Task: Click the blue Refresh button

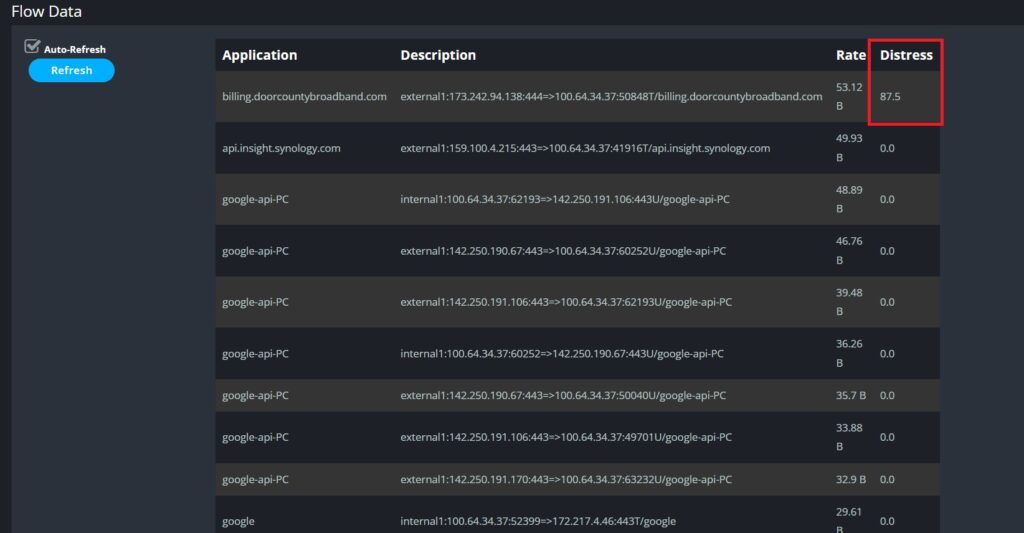Action: 71,70
